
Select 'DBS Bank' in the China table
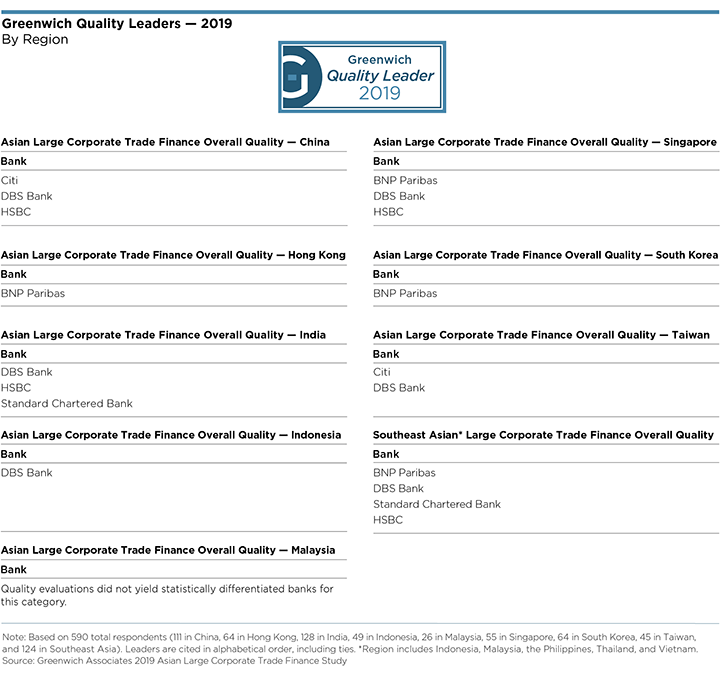(27, 196)
